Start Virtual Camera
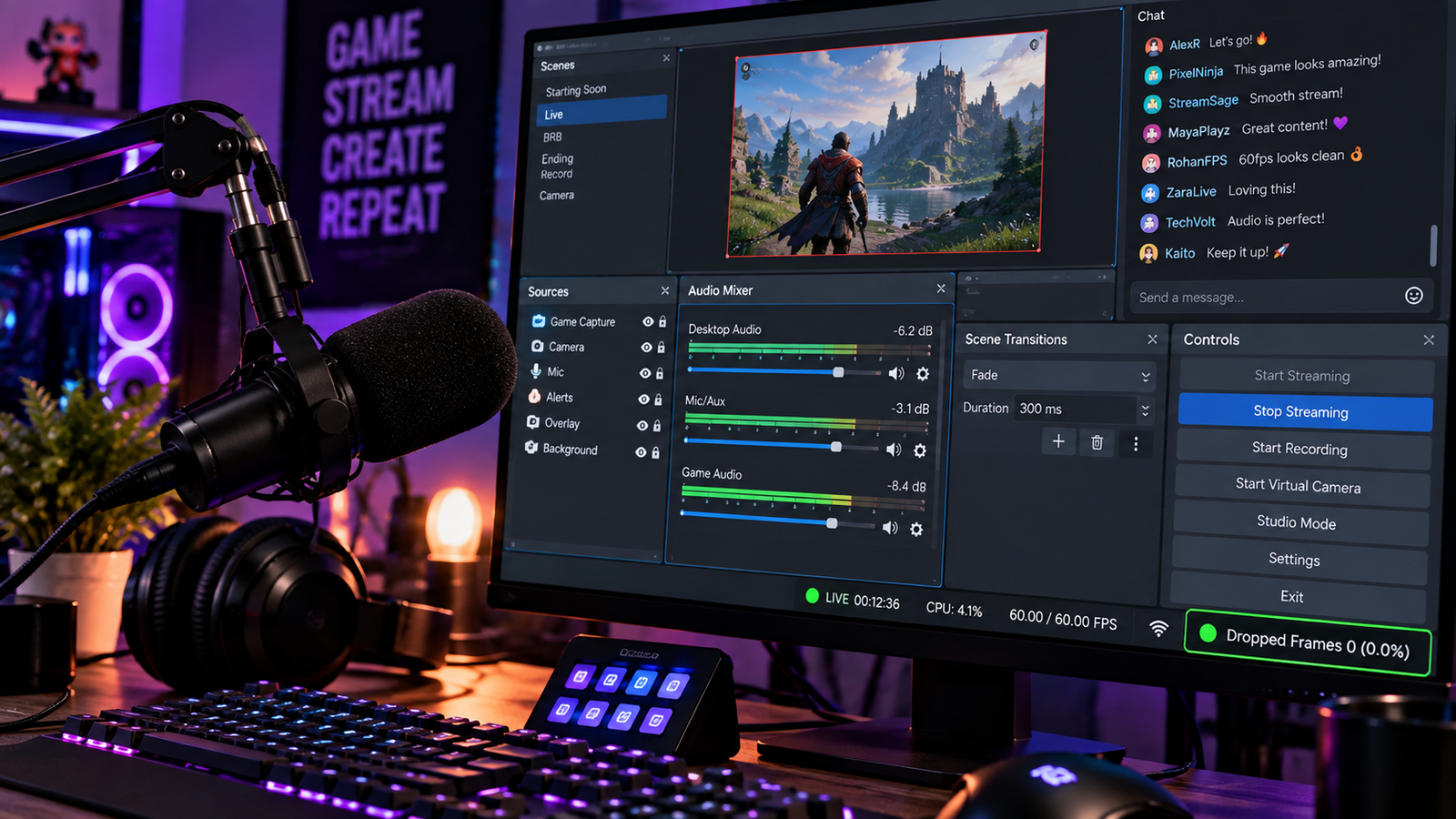This screenshot has height=819, width=1456. pos(1301,486)
